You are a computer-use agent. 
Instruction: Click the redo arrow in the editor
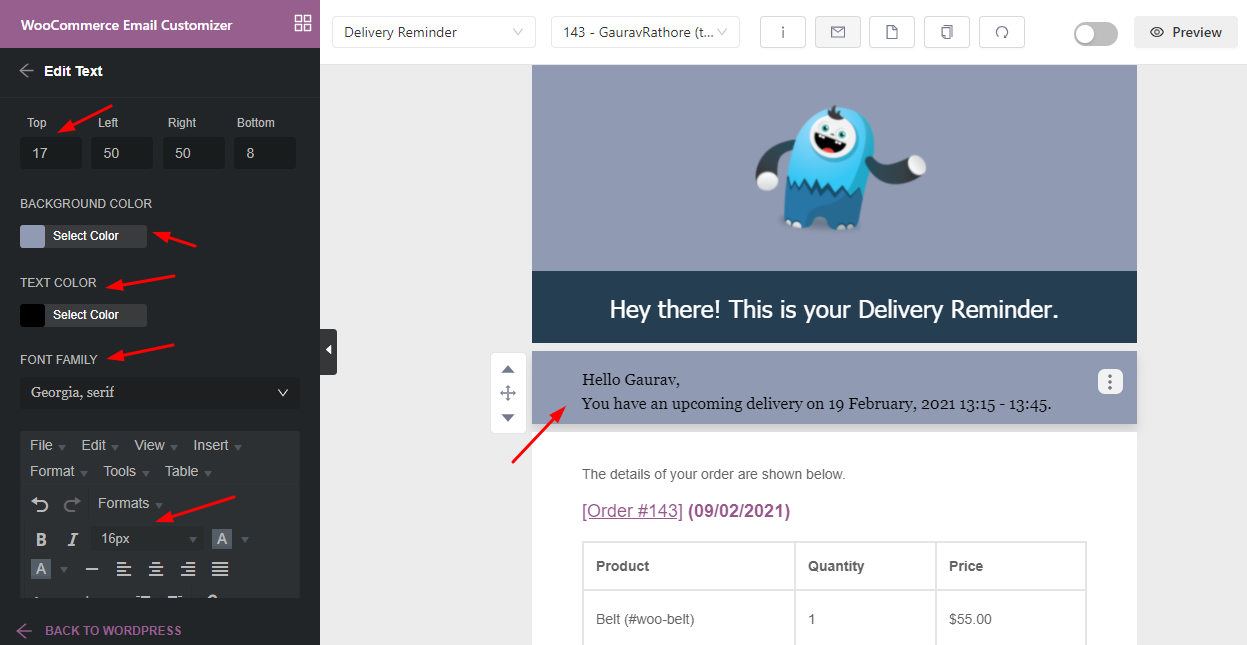[72, 505]
